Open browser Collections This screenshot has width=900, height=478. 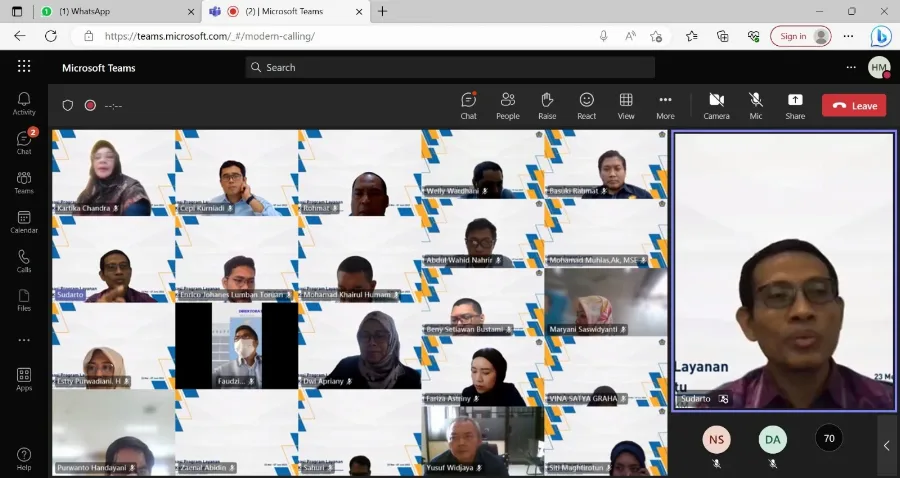[723, 36]
